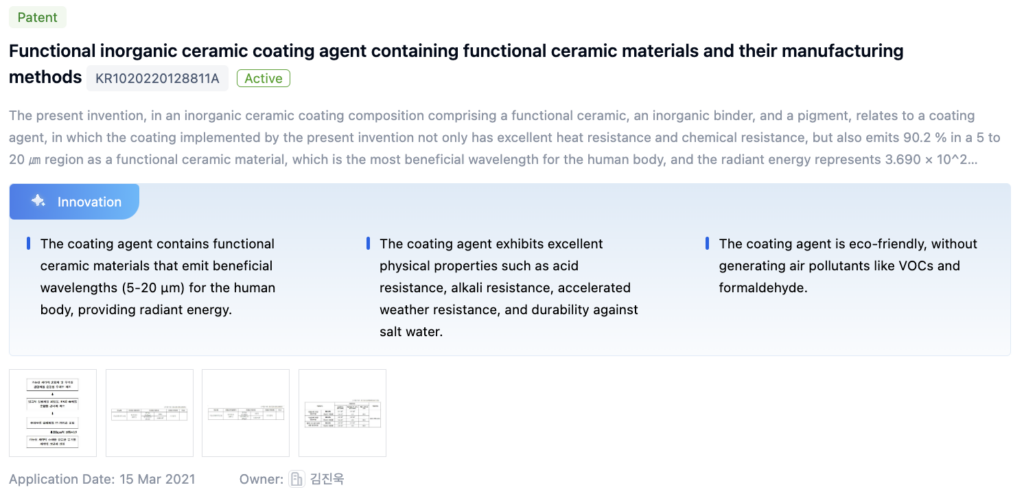Click the blue marker of first innovation point
1024x494 pixels.
click(x=28, y=243)
